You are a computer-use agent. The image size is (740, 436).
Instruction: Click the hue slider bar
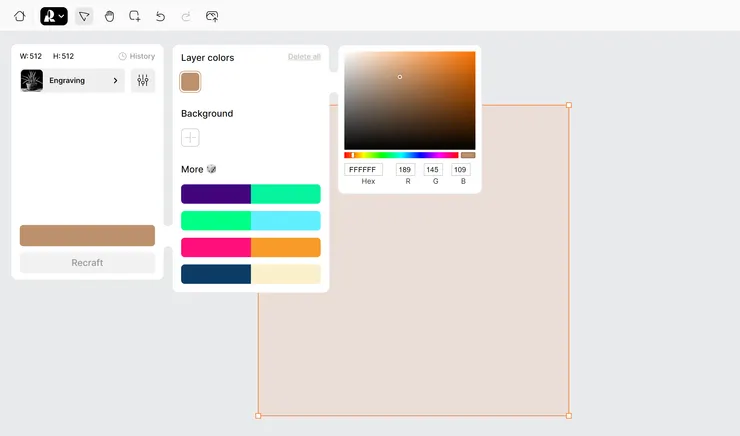401,155
